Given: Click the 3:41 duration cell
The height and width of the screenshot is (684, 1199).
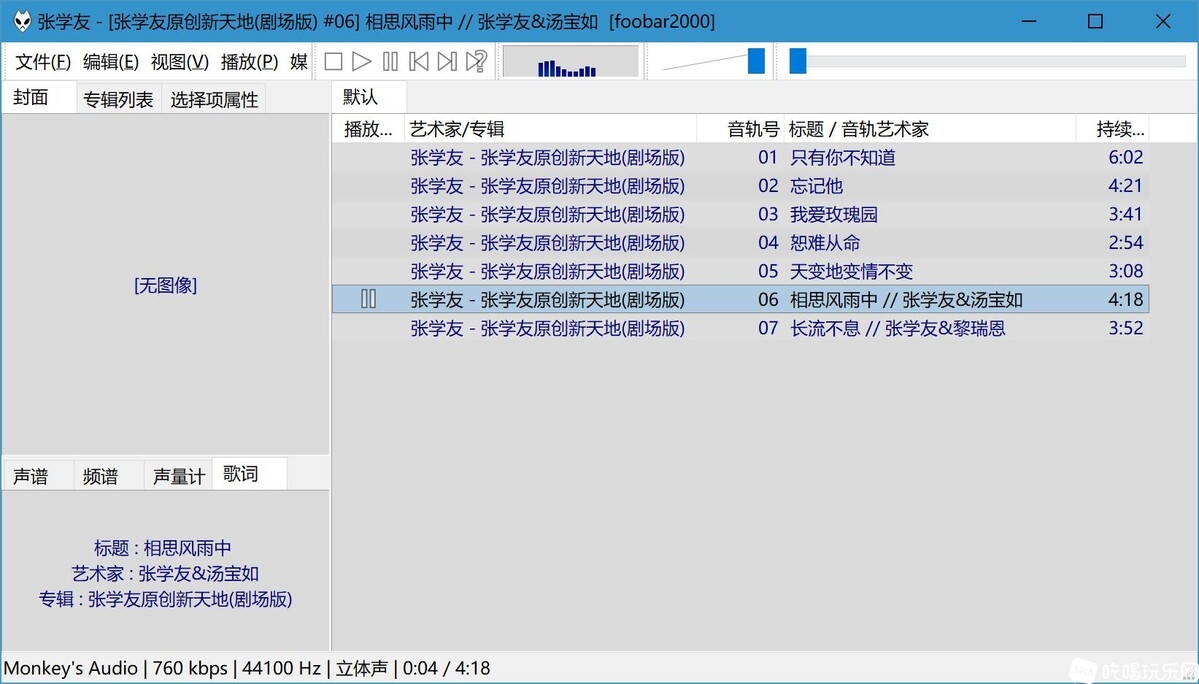Looking at the screenshot, I should [1126, 214].
